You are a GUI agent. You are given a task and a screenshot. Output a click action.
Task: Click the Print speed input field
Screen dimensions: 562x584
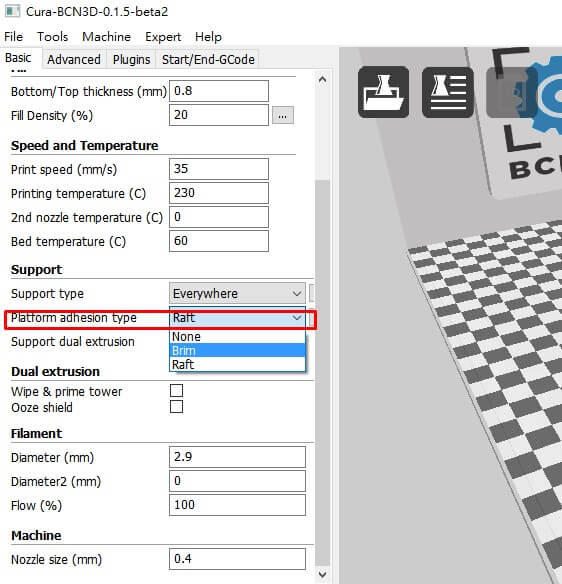coord(219,169)
